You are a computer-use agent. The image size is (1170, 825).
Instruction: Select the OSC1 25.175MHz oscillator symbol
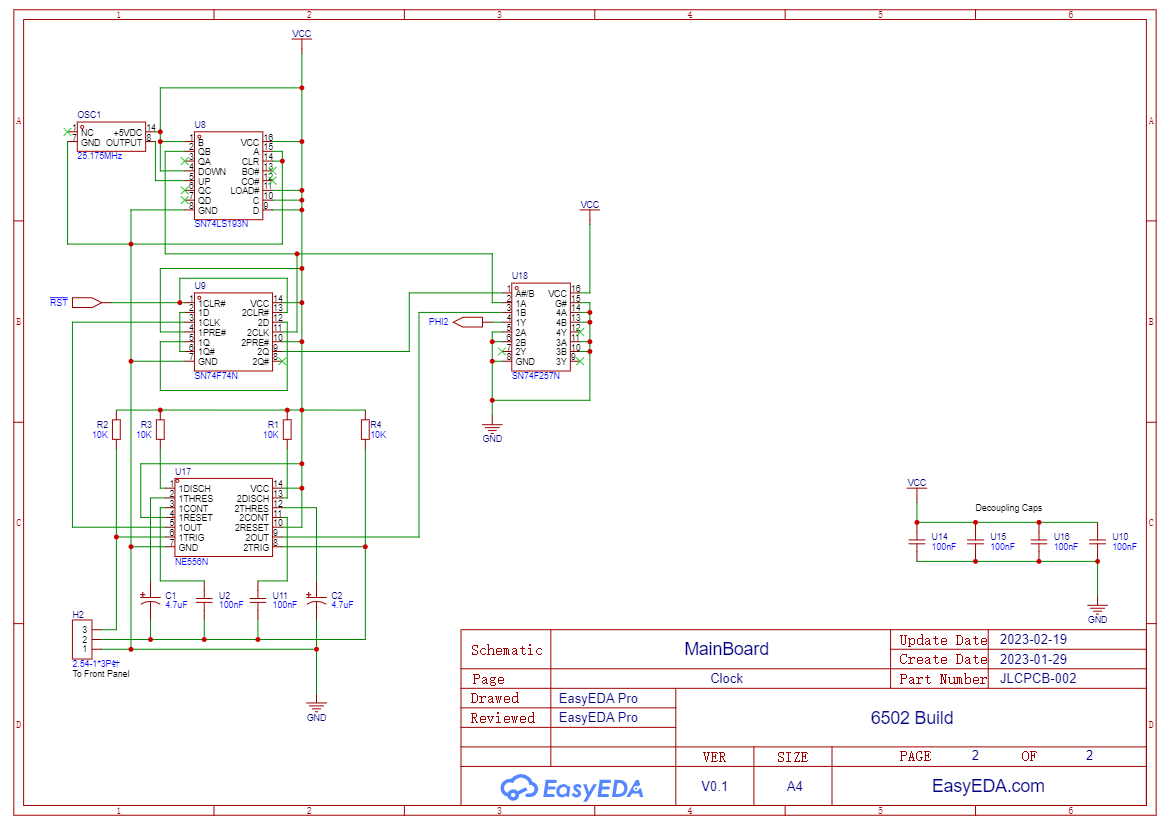coord(112,138)
